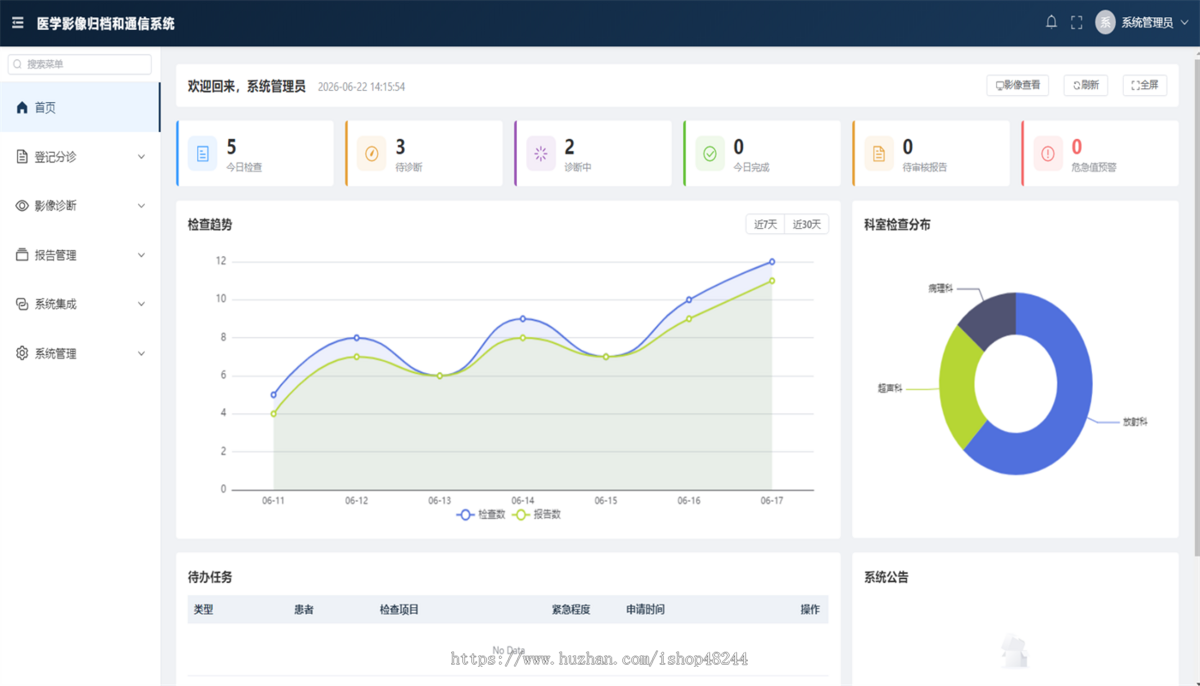Click the 06-12 报告数 data point
Image resolution: width=1200 pixels, height=686 pixels.
coord(357,357)
